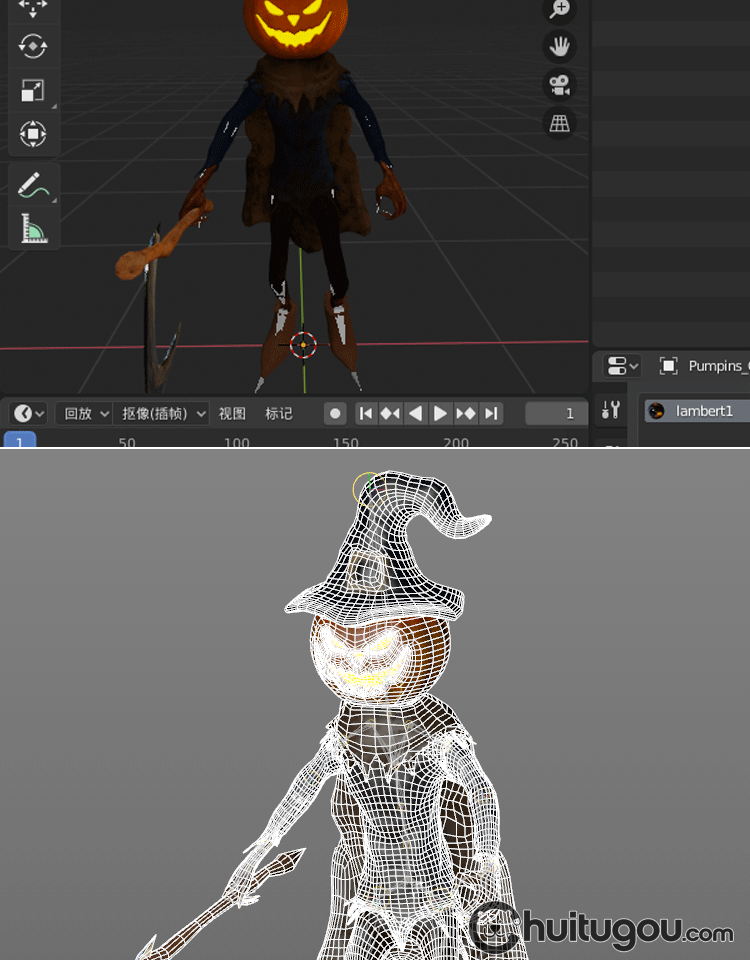Click the hand icon to pan the view

(x=559, y=46)
